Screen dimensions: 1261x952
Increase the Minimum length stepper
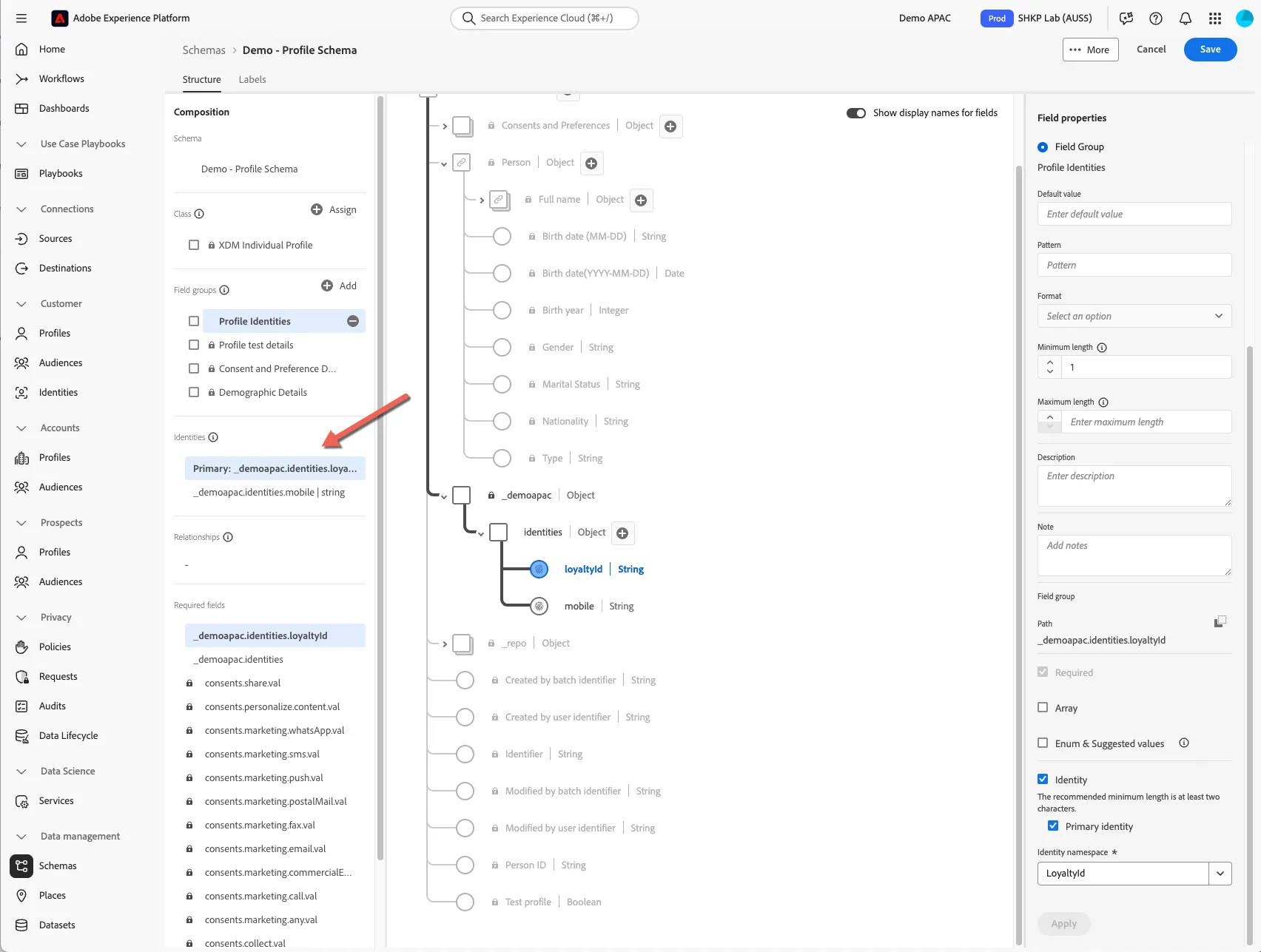pyautogui.click(x=1049, y=362)
